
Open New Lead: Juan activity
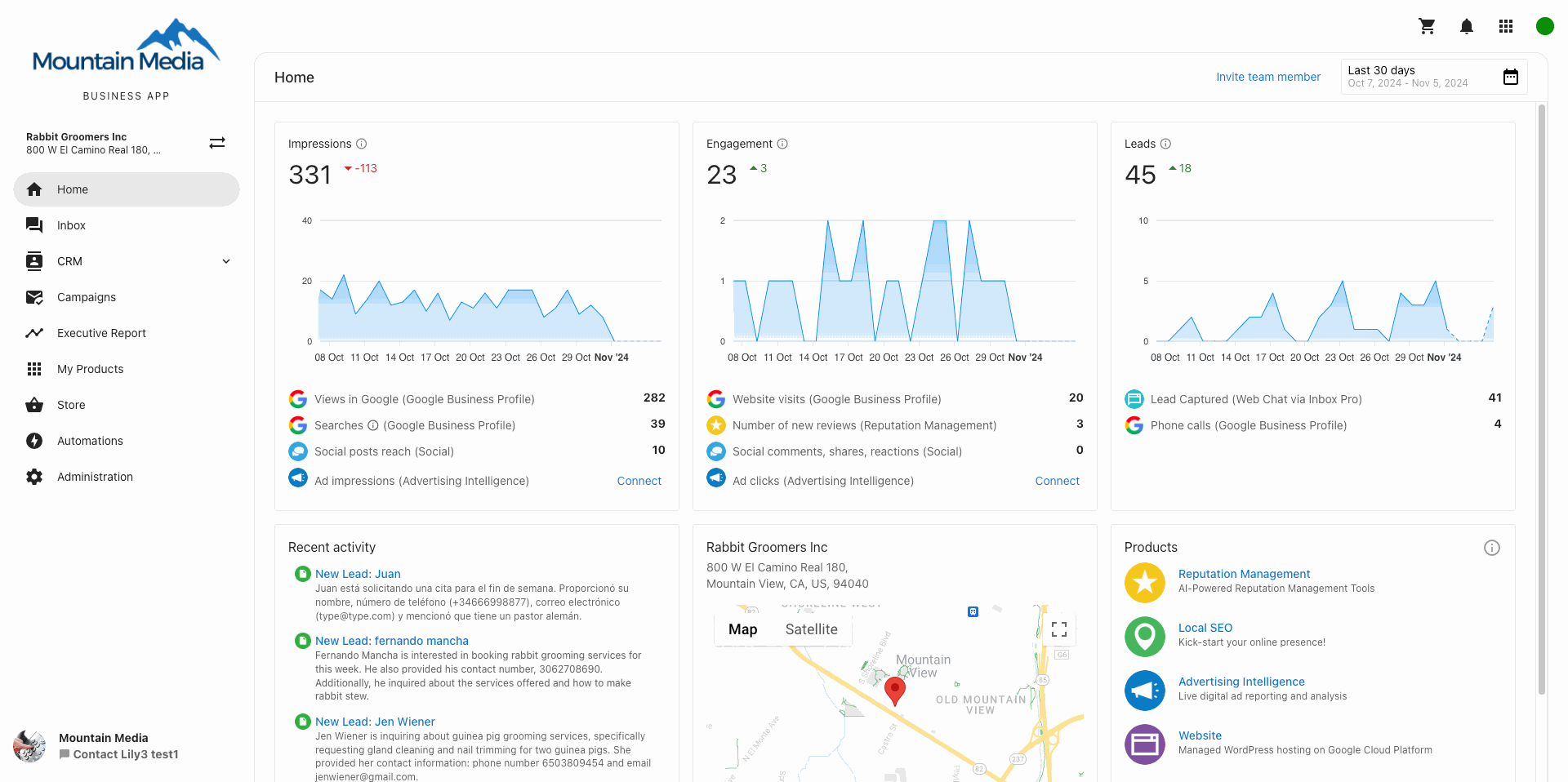358,574
